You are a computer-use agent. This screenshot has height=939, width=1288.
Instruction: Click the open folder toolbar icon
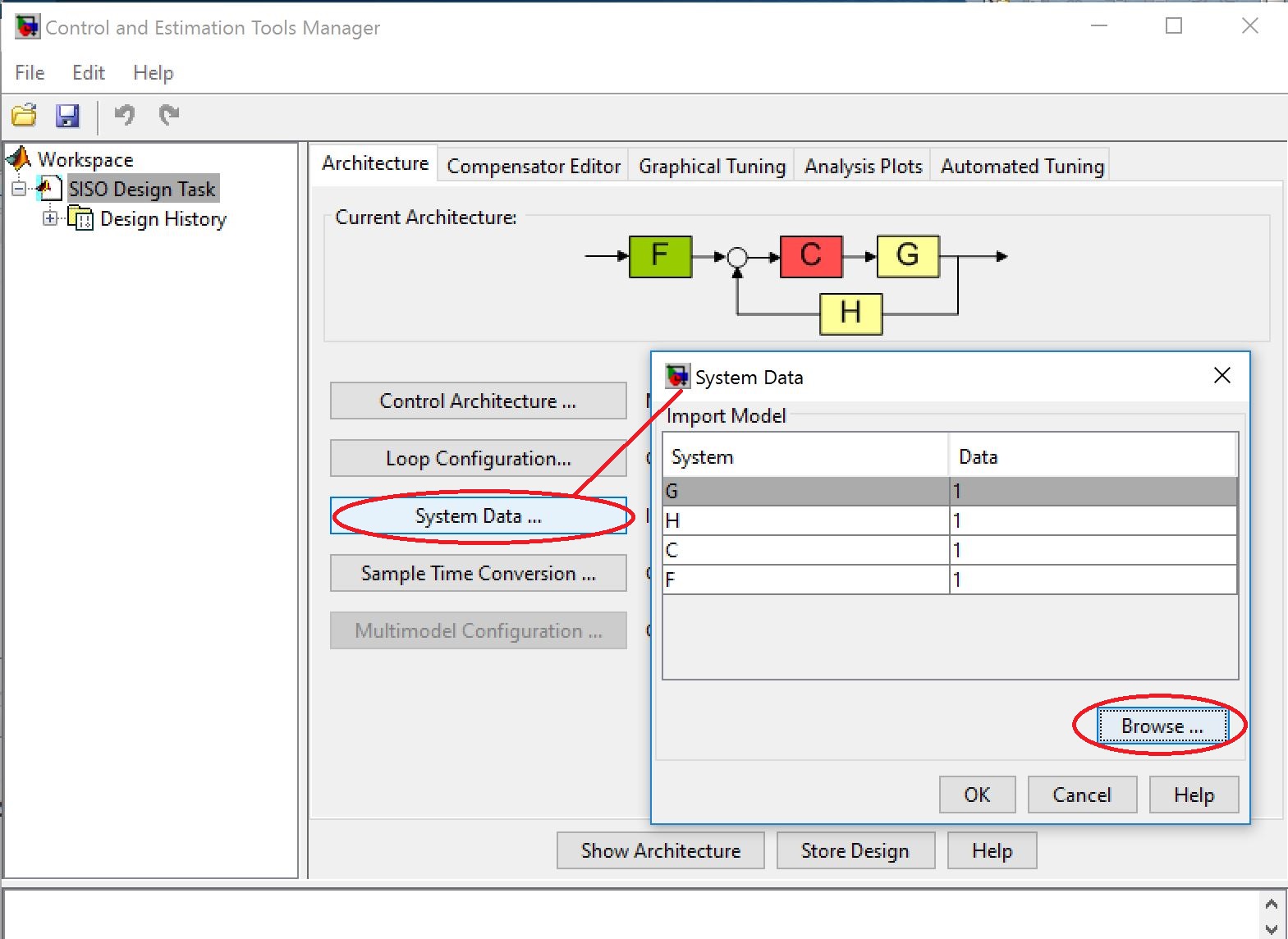click(25, 116)
